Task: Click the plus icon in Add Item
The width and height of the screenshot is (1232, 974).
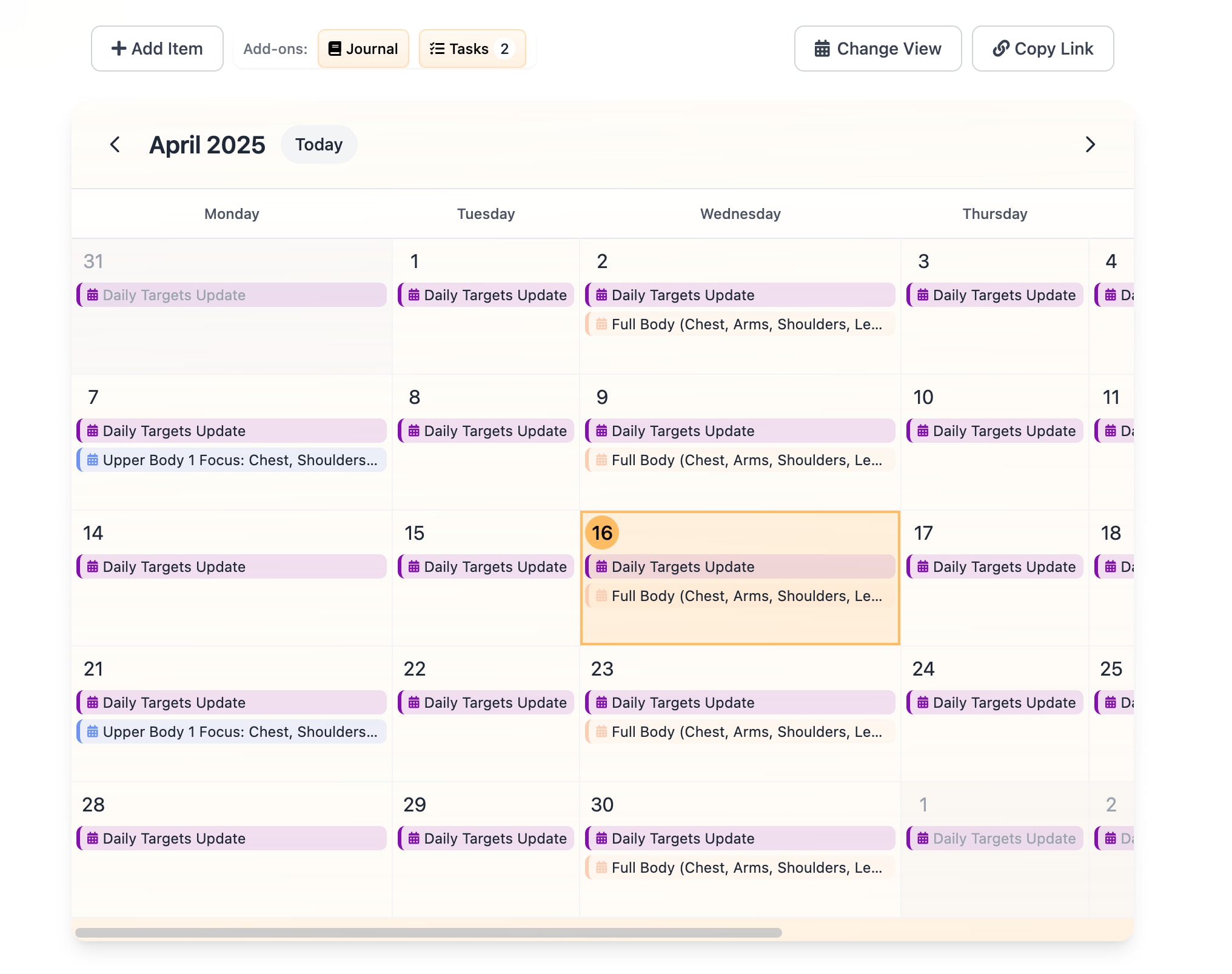Action: coord(119,49)
